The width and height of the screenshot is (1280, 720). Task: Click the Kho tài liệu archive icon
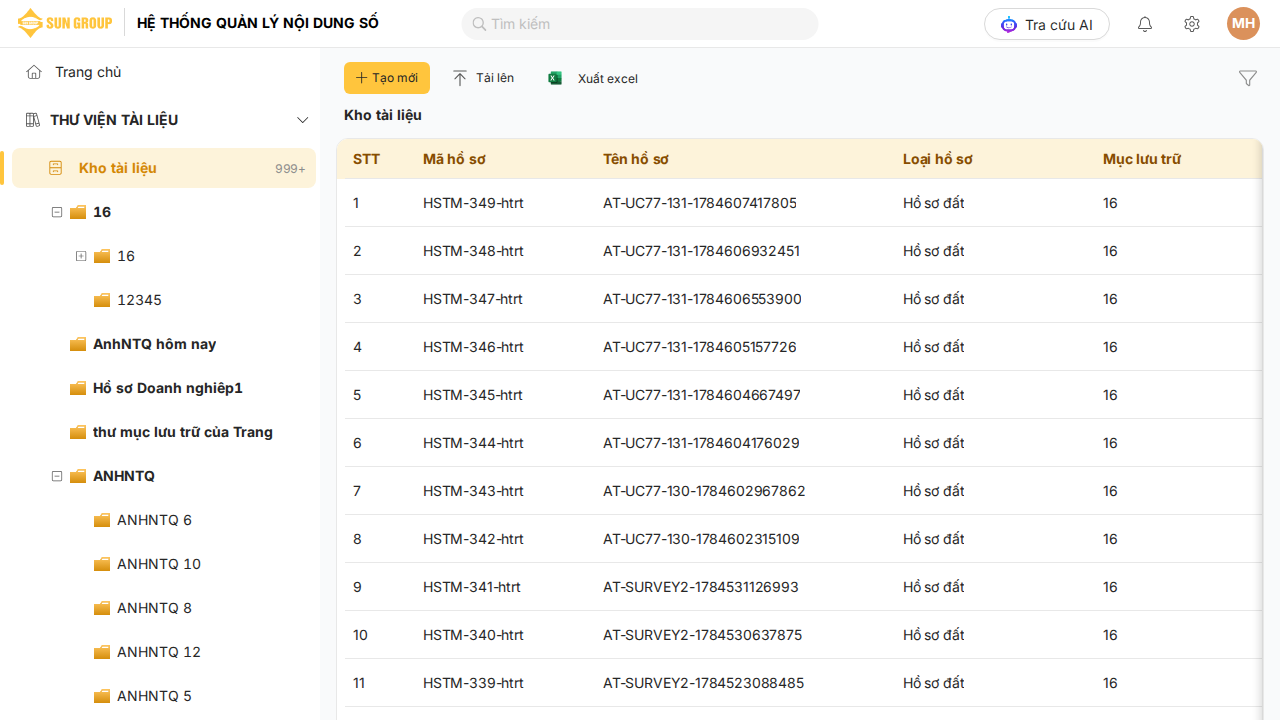tap(56, 168)
